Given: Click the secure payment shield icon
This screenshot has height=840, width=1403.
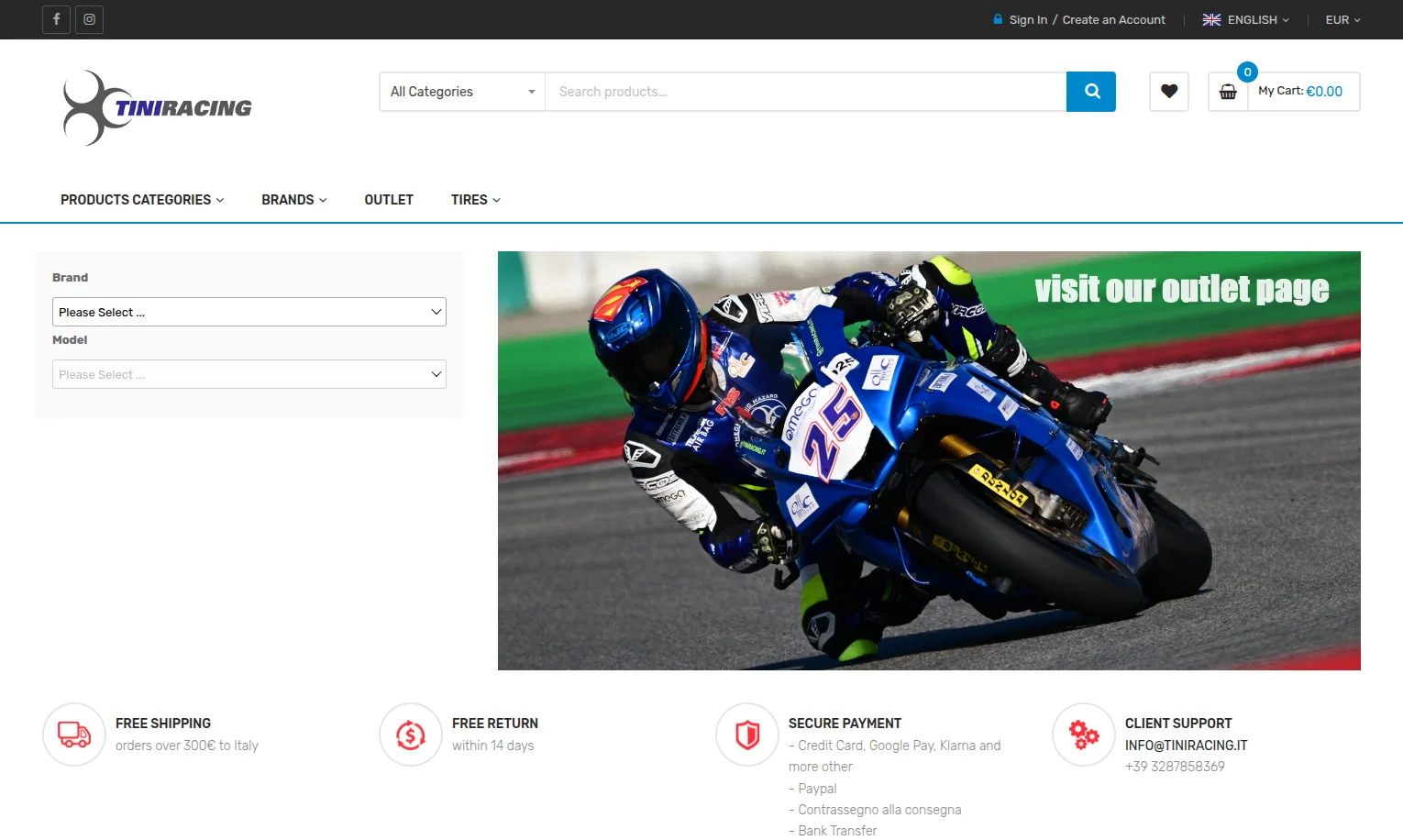Looking at the screenshot, I should click(x=746, y=734).
